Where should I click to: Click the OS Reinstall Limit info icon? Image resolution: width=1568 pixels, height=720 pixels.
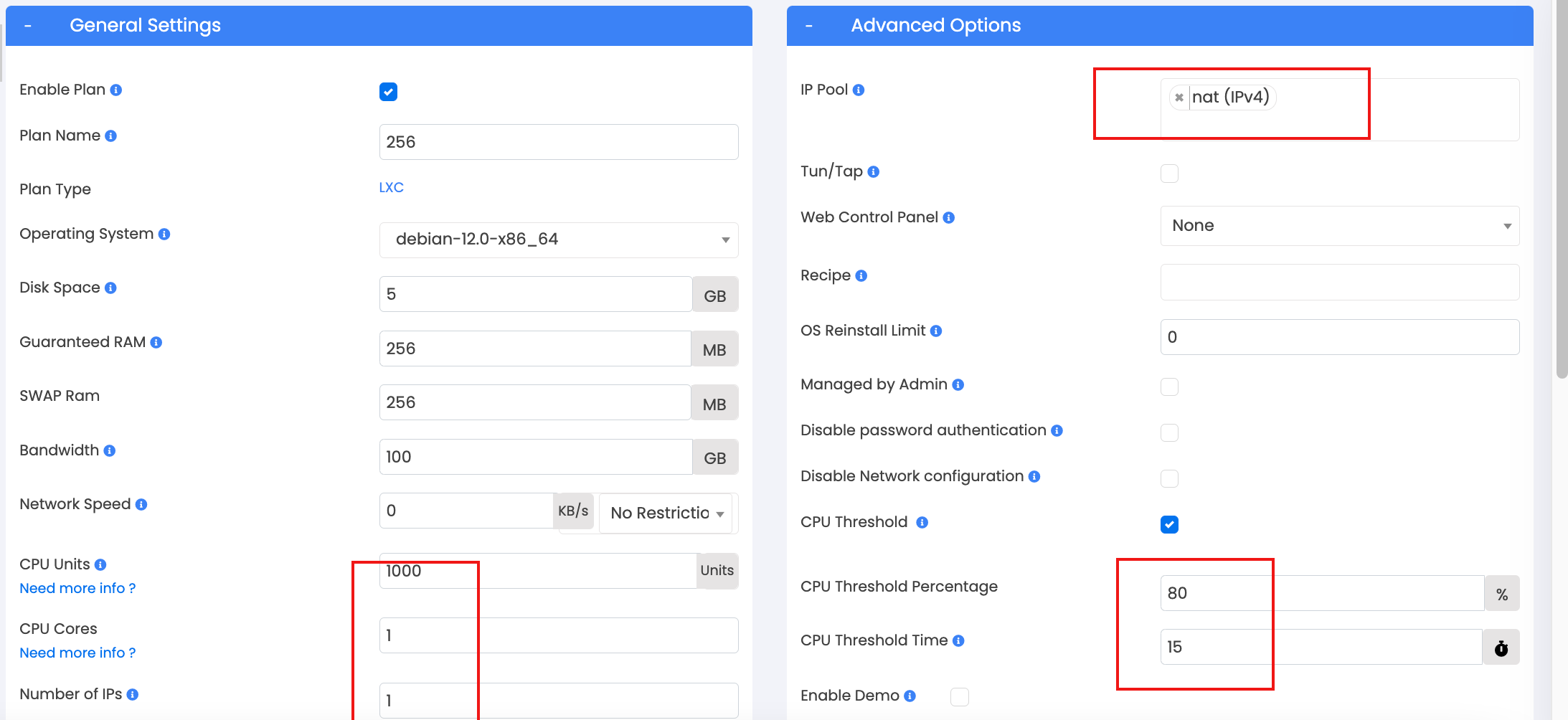936,331
